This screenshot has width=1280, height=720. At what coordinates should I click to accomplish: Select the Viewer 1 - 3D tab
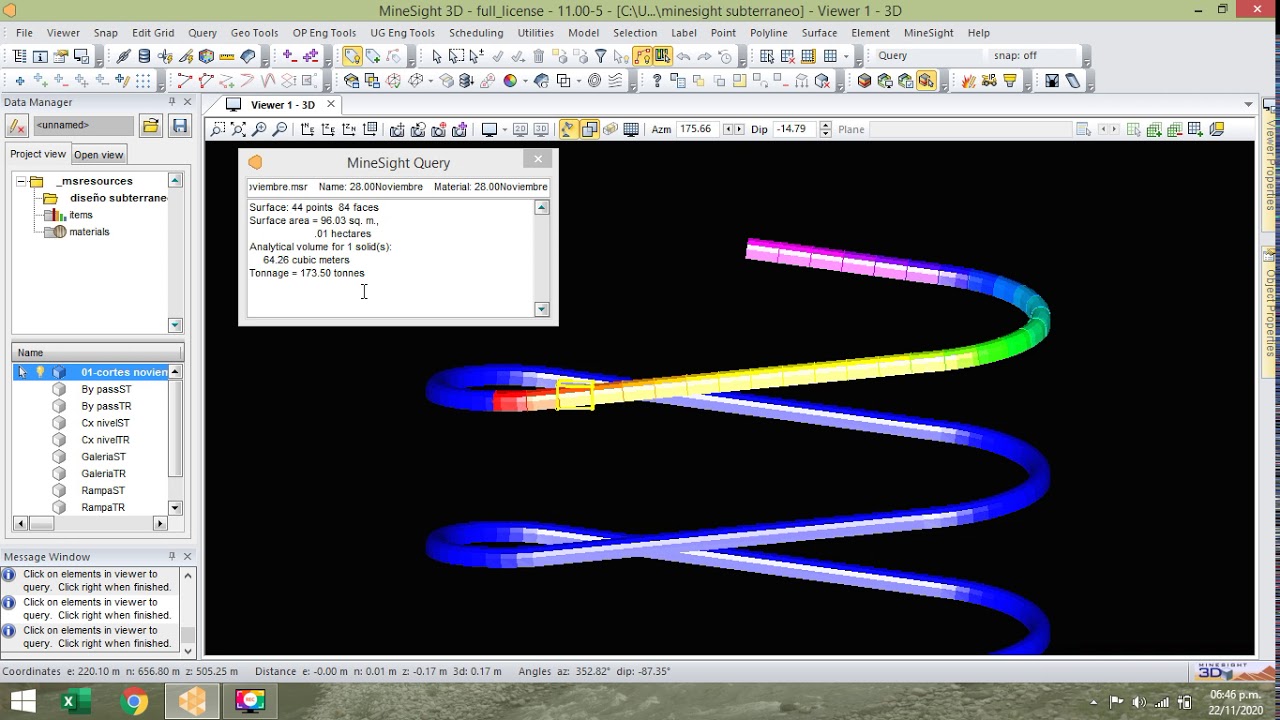pyautogui.click(x=282, y=105)
